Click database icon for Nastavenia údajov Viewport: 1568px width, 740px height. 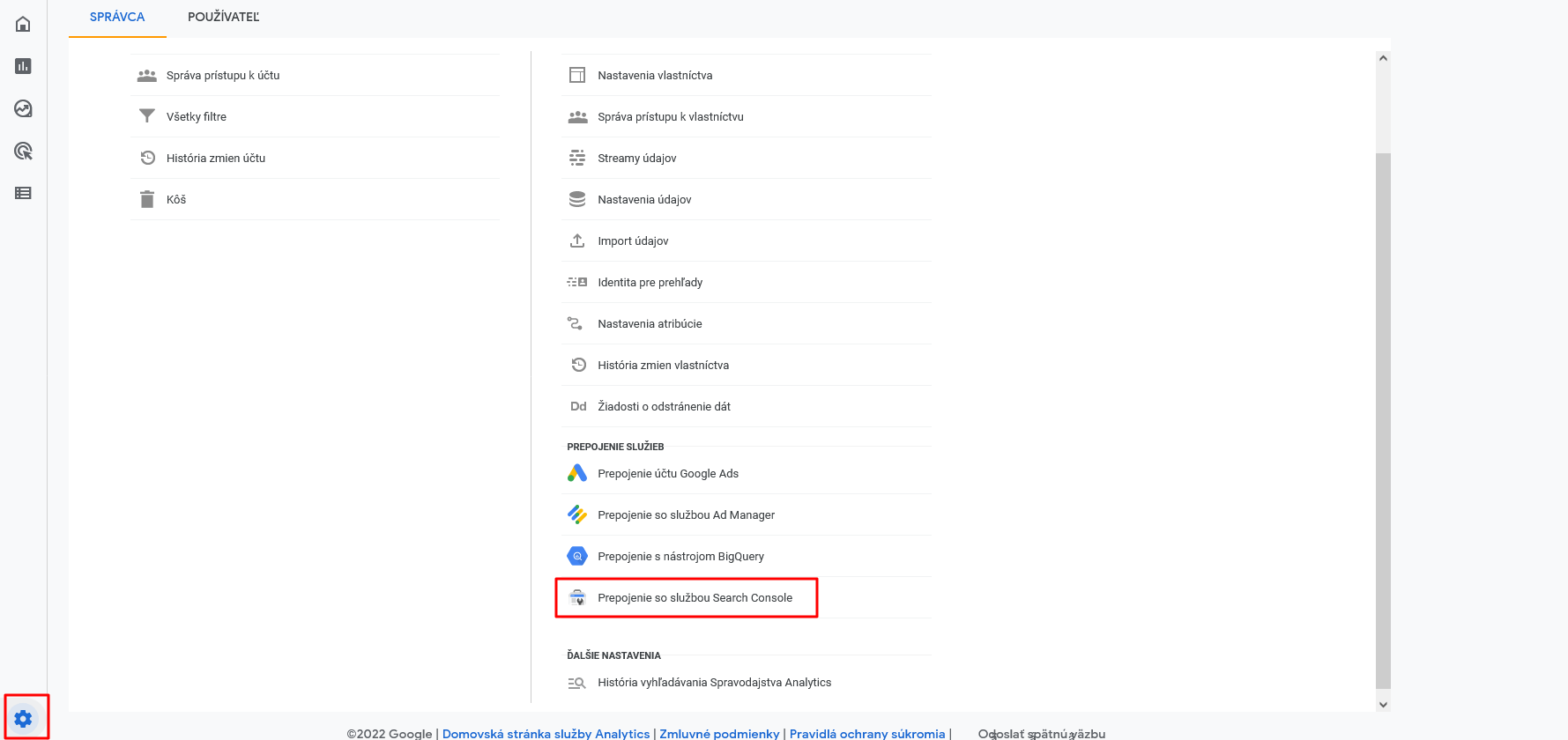tap(577, 199)
